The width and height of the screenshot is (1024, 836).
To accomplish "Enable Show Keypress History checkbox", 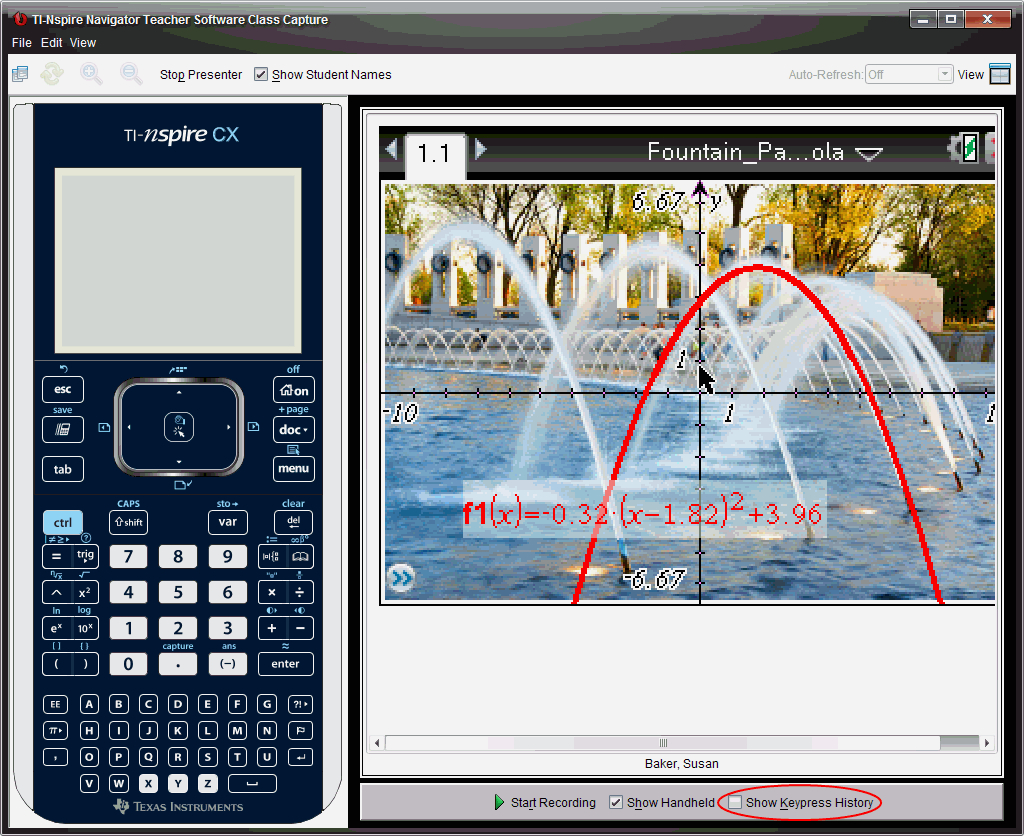I will coord(736,803).
